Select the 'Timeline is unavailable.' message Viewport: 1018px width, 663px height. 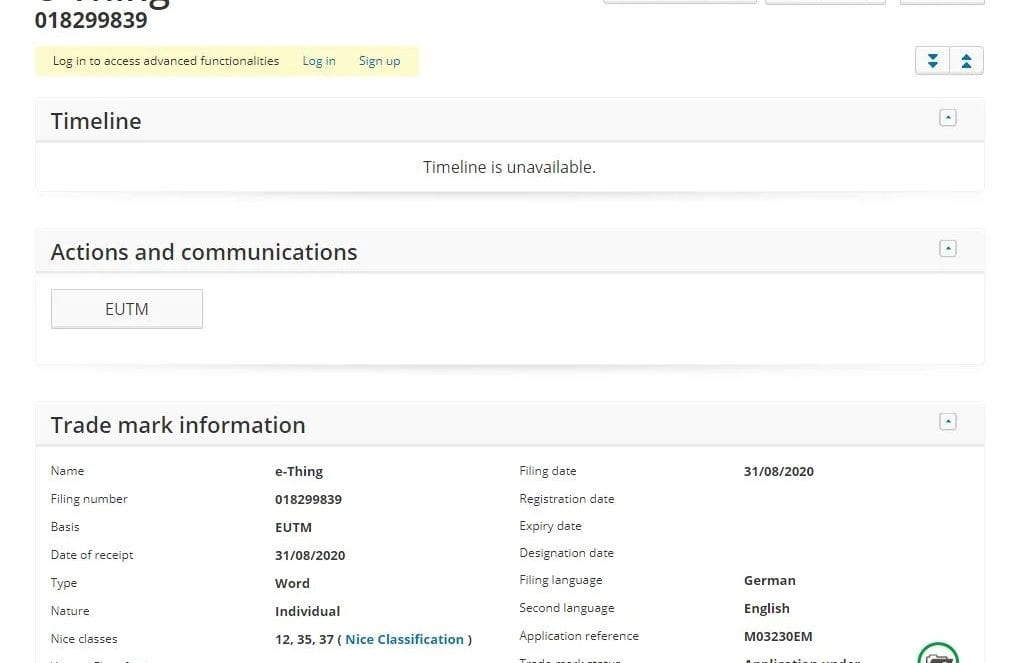pyautogui.click(x=510, y=168)
